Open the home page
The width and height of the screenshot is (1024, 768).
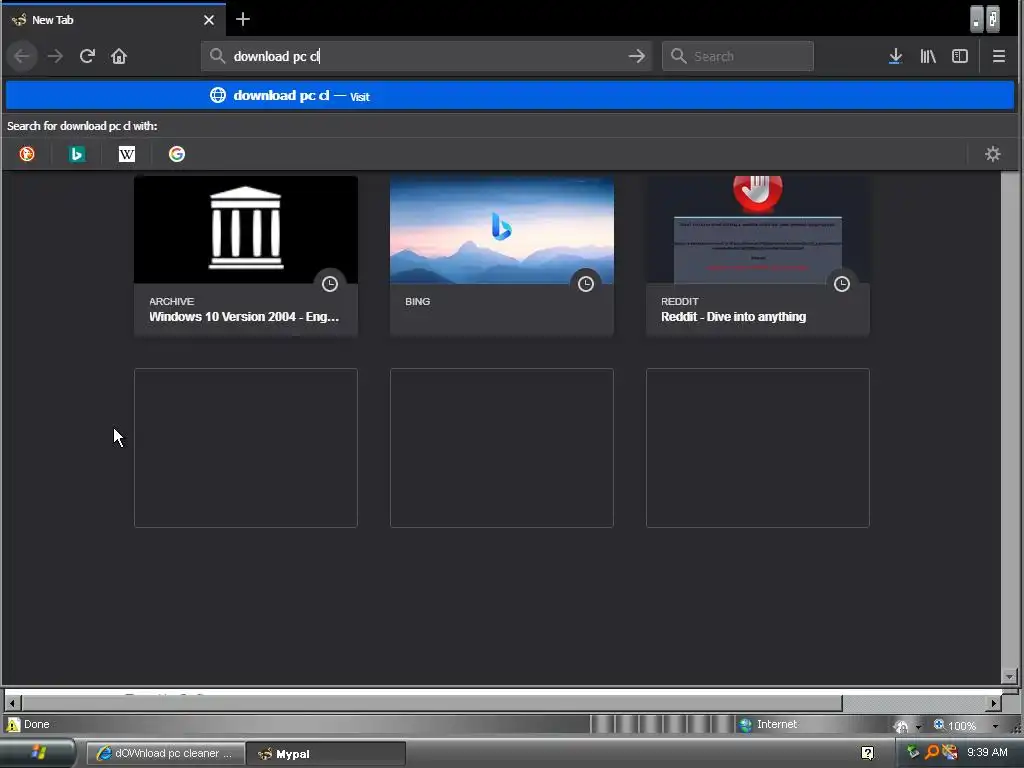[118, 56]
